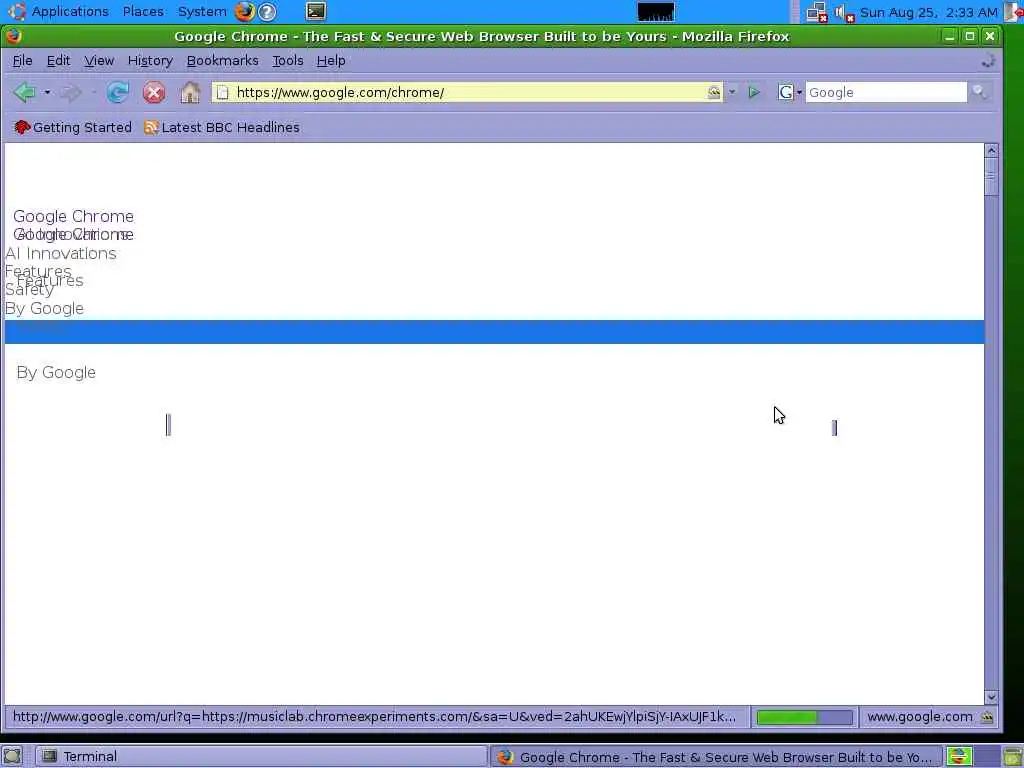The height and width of the screenshot is (768, 1024).
Task: Open the Edit menu
Action: coord(58,60)
